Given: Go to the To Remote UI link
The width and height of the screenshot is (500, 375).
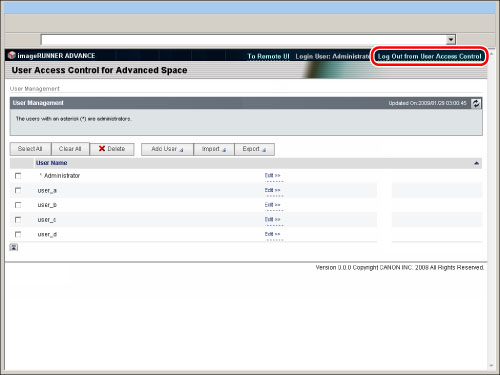Looking at the screenshot, I should 268,56.
